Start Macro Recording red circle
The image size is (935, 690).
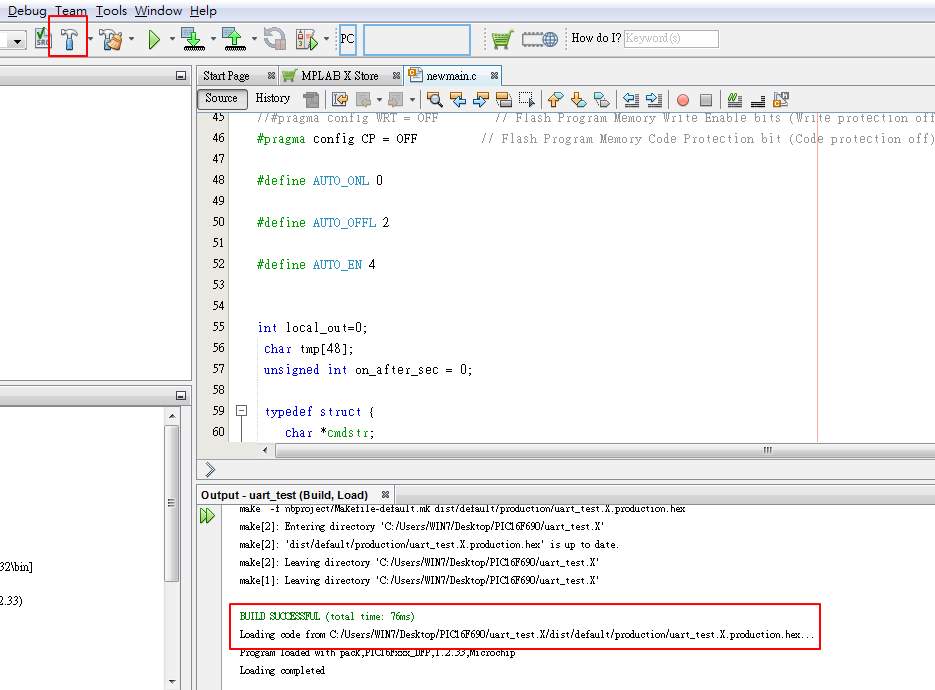(x=683, y=100)
